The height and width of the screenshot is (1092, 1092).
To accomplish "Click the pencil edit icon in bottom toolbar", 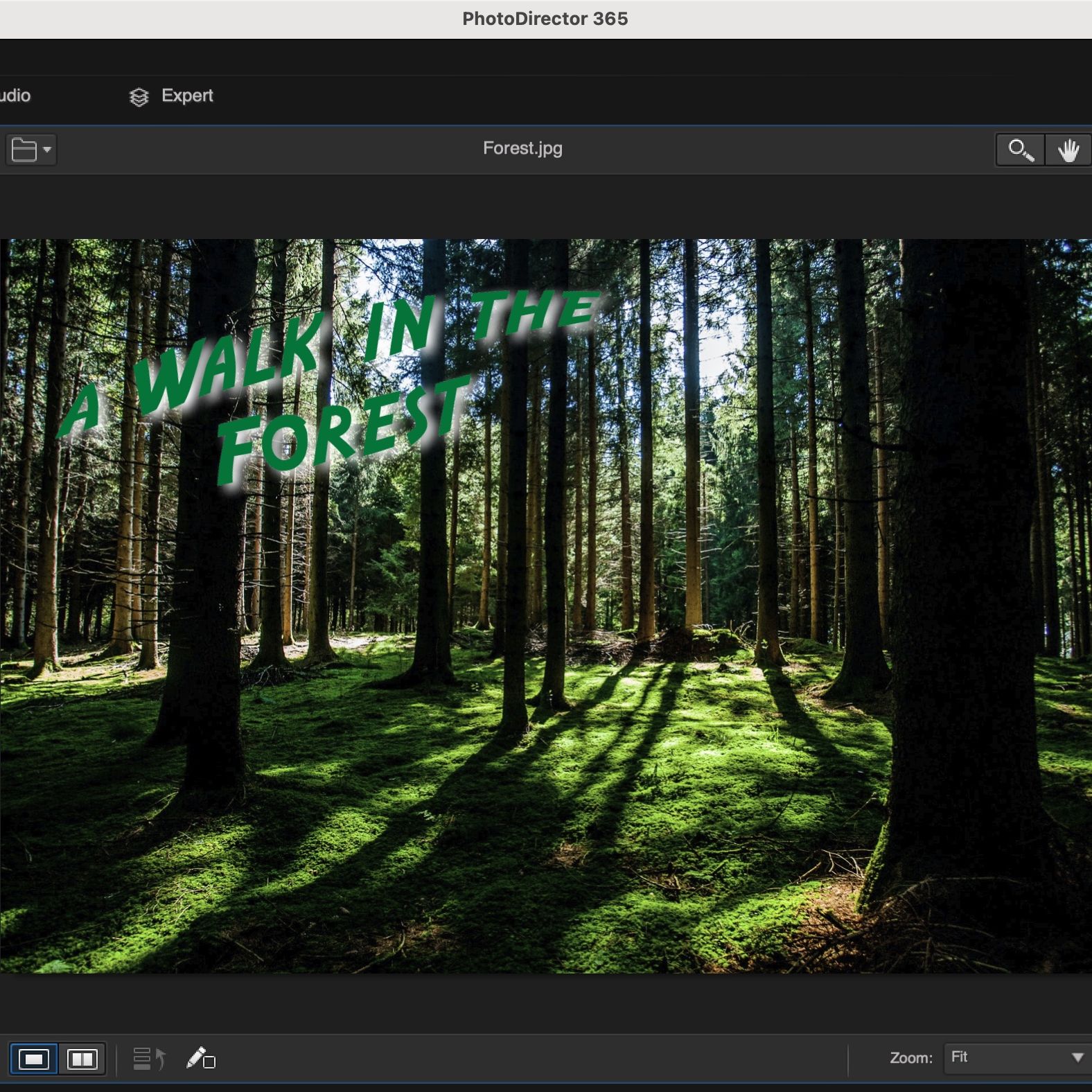I will click(x=200, y=1059).
